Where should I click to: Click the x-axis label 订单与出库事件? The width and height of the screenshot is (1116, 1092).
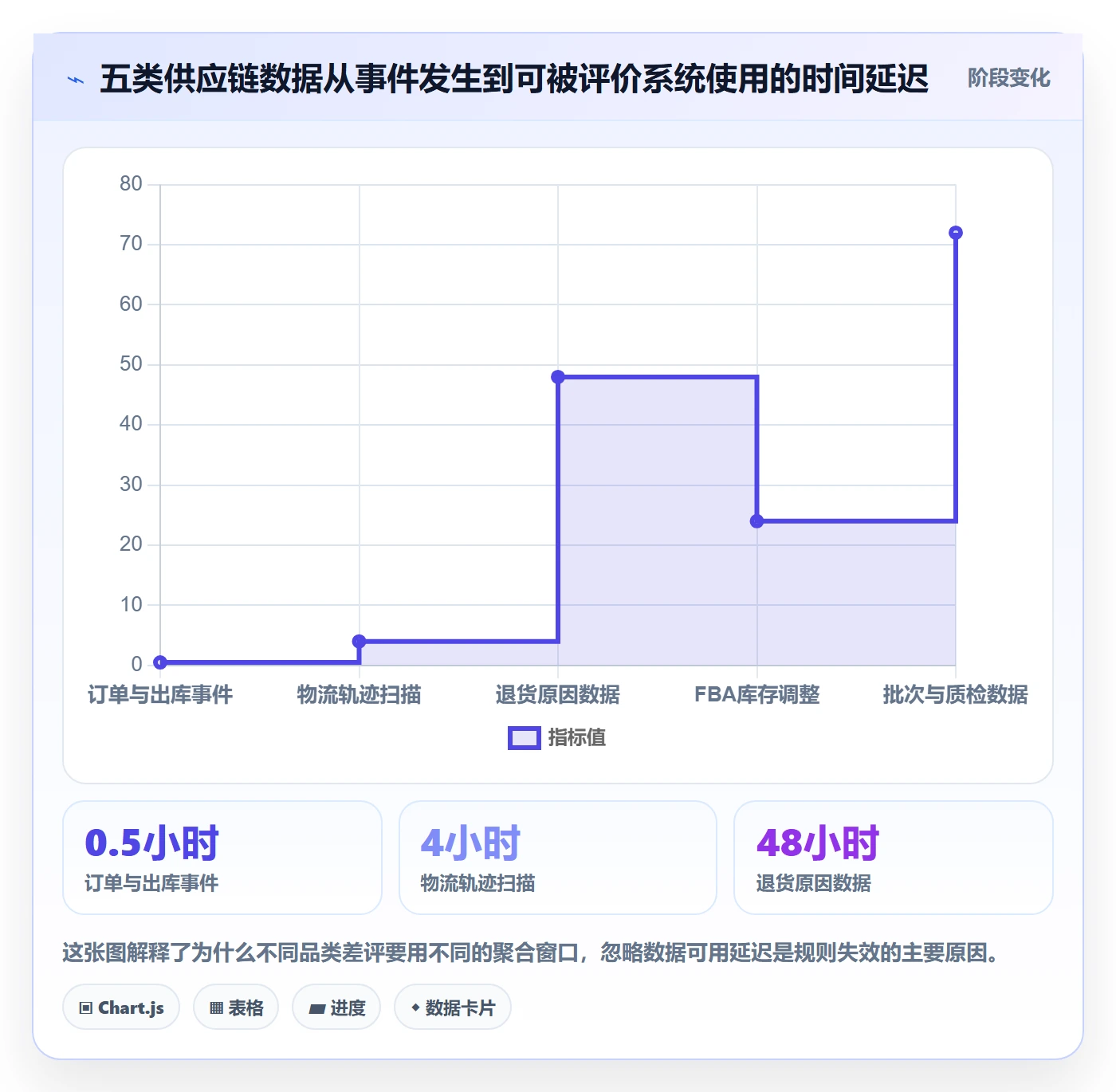click(x=160, y=695)
